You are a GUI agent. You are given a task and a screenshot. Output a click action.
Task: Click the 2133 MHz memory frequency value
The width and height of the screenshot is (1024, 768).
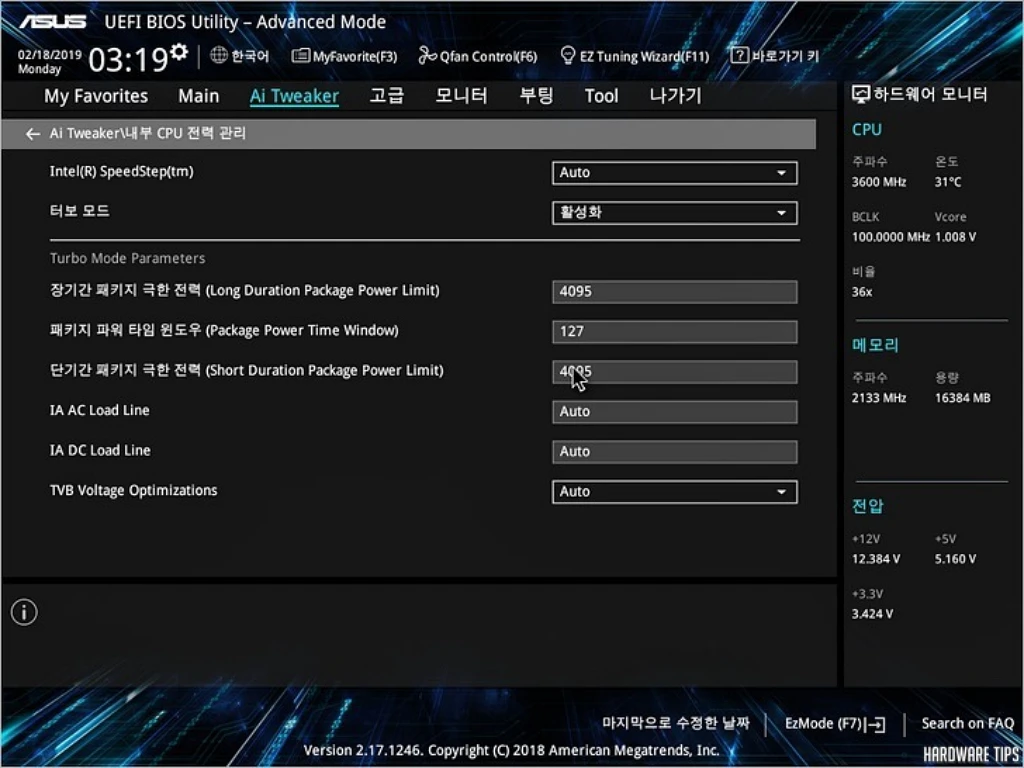(878, 398)
